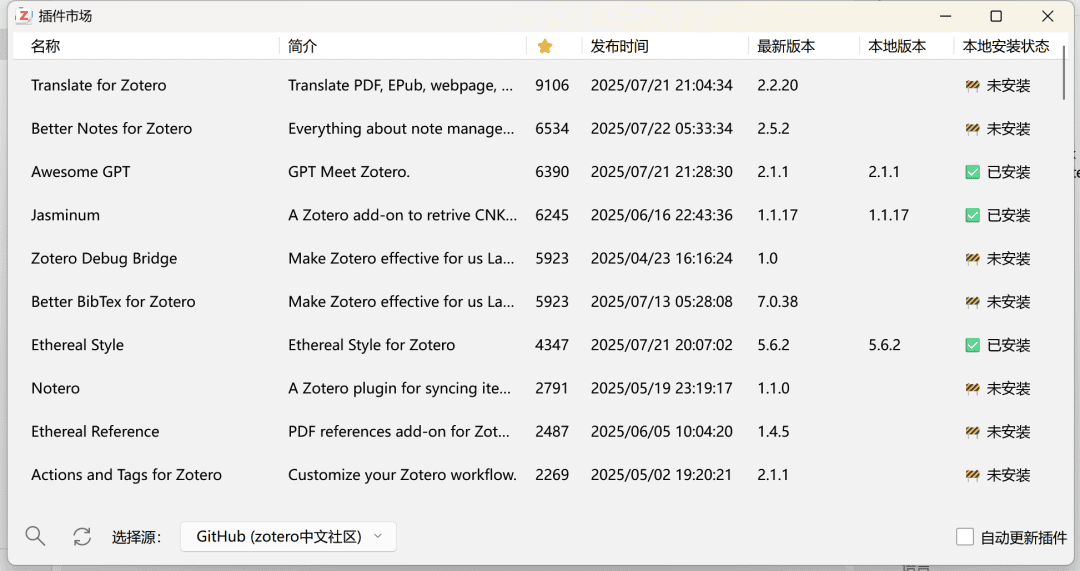Click the star count 6245
Screen dimensions: 1080x571
(x=552, y=216)
